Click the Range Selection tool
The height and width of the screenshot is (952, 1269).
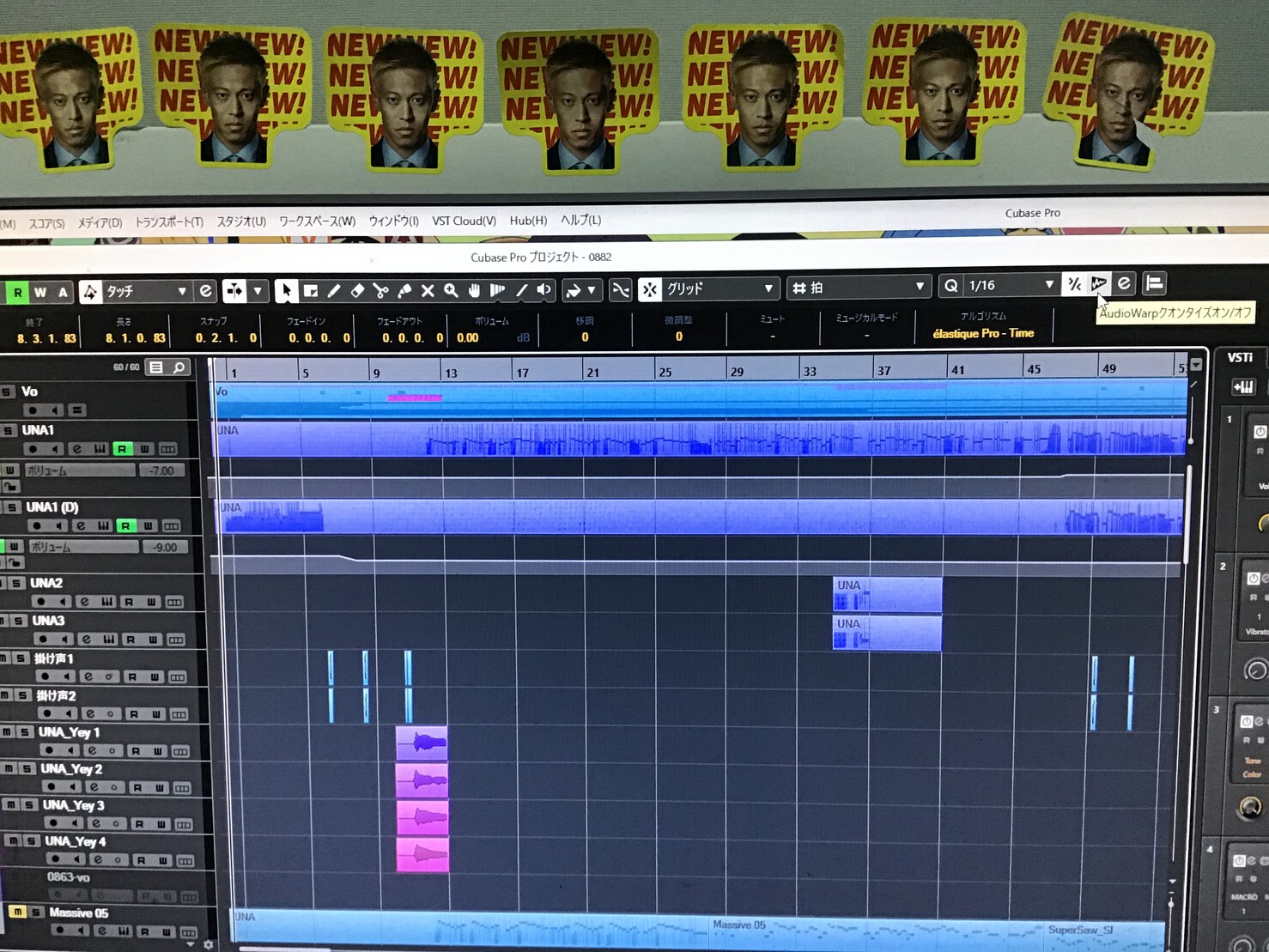click(311, 291)
